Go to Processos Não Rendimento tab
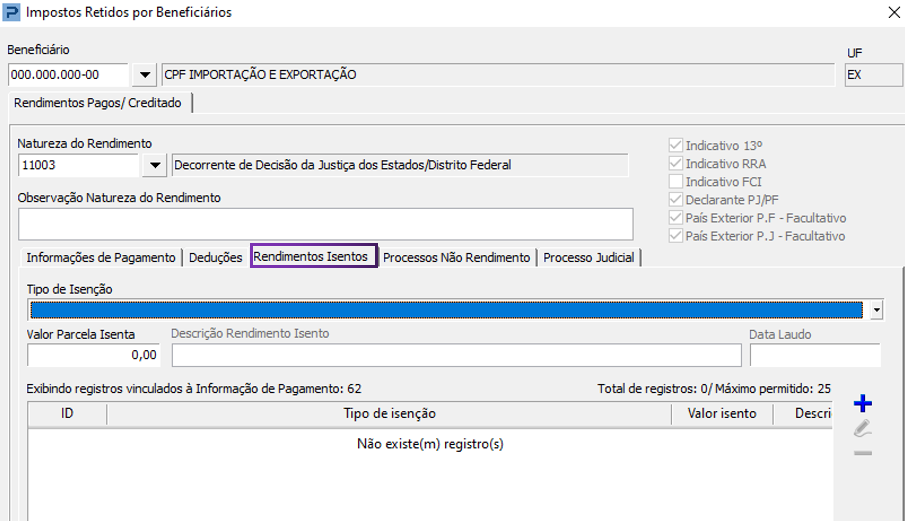This screenshot has width=905, height=521. point(457,257)
